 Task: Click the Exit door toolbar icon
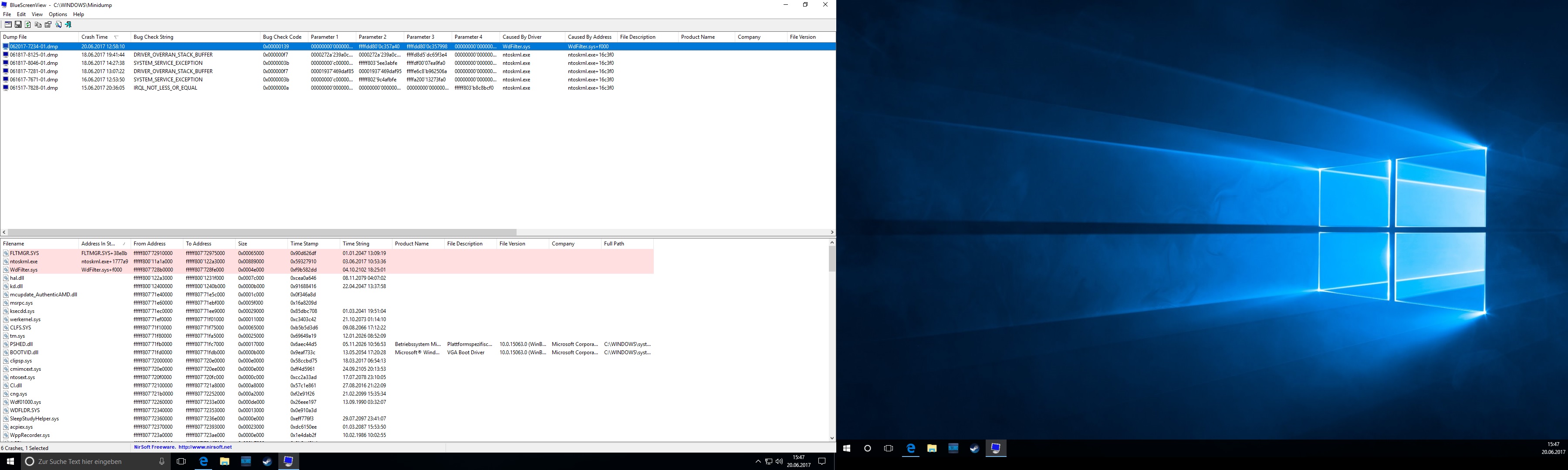tap(69, 25)
